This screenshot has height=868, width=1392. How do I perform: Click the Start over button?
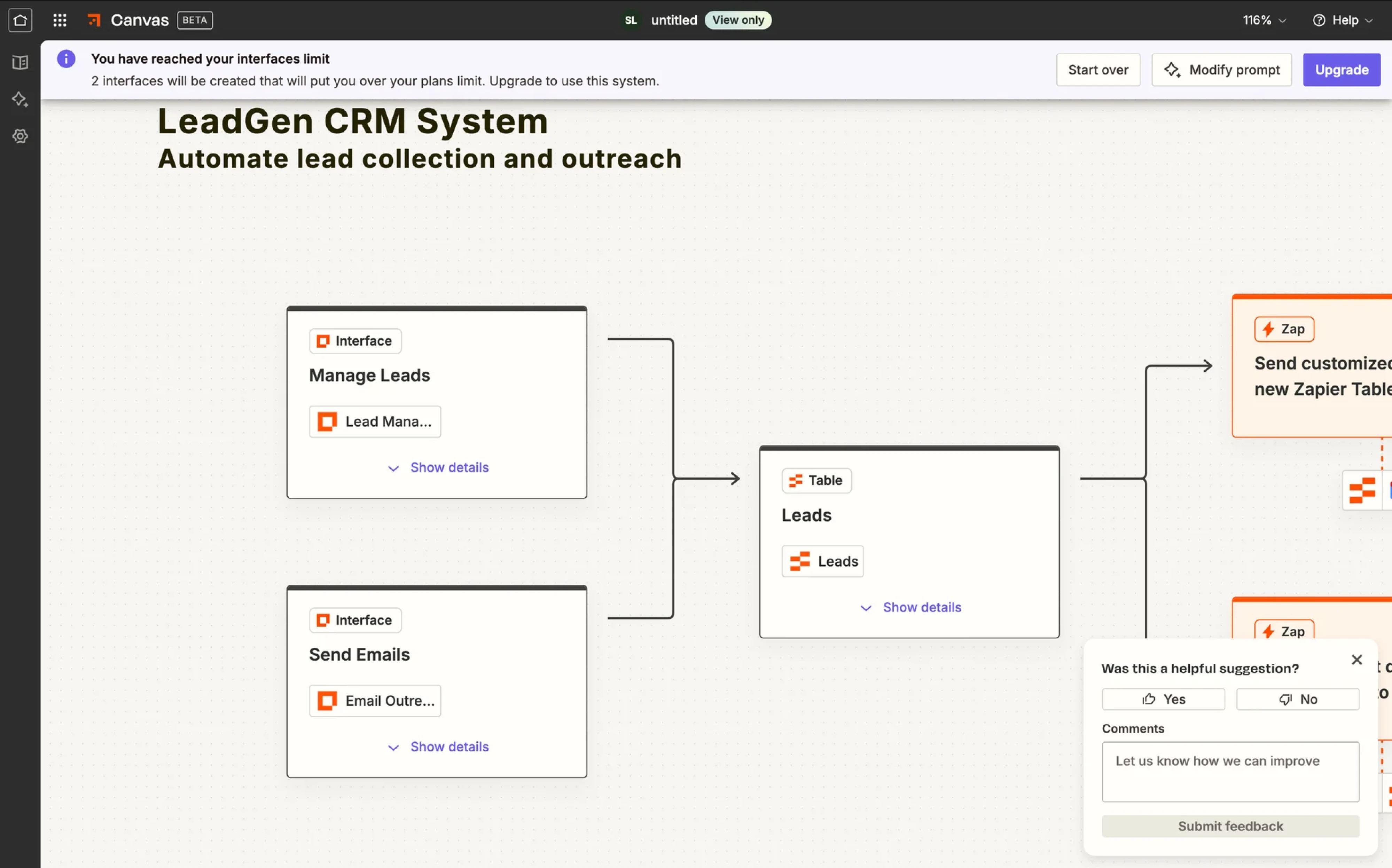[x=1097, y=70]
